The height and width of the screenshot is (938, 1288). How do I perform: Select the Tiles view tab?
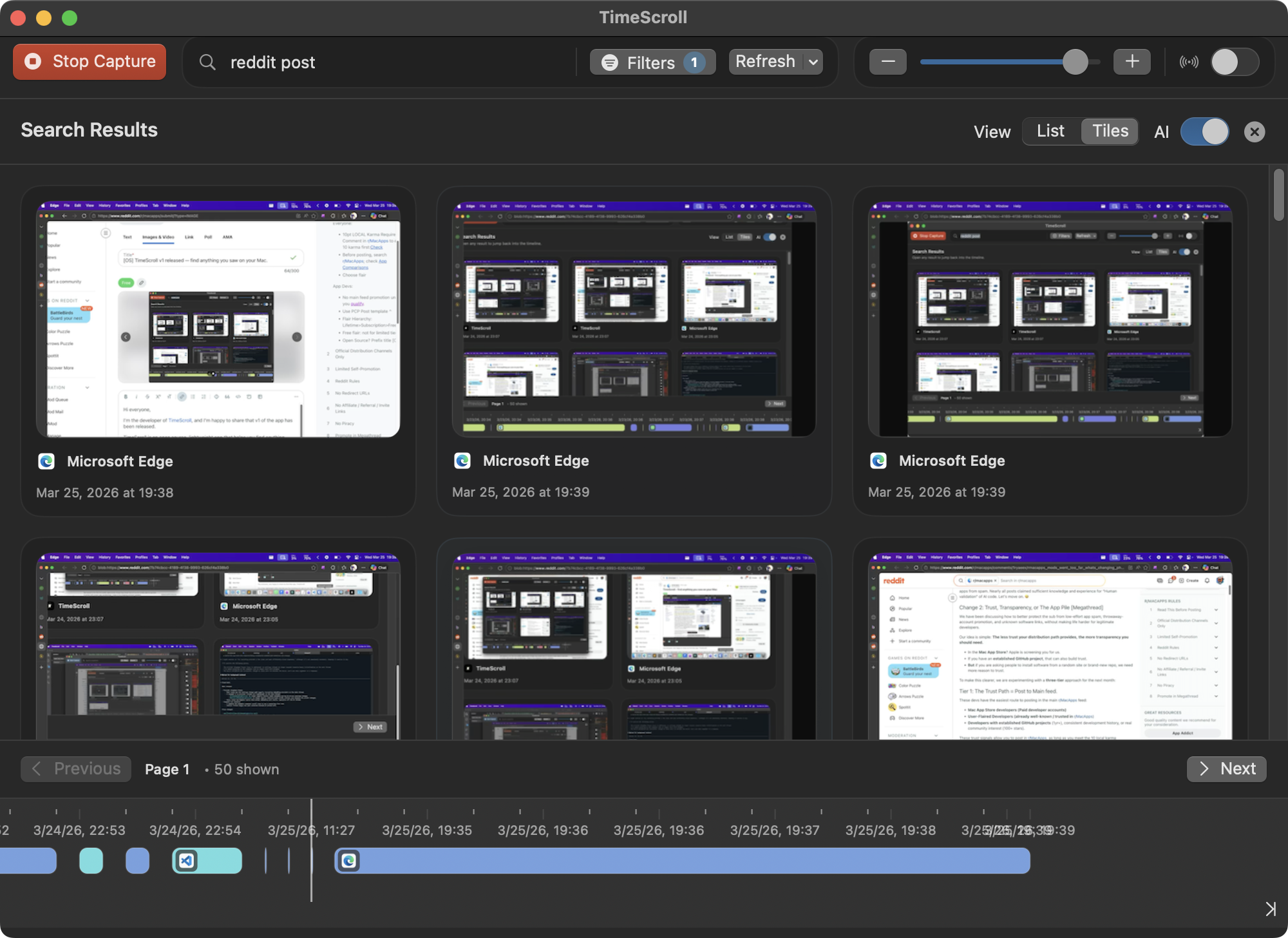1109,131
